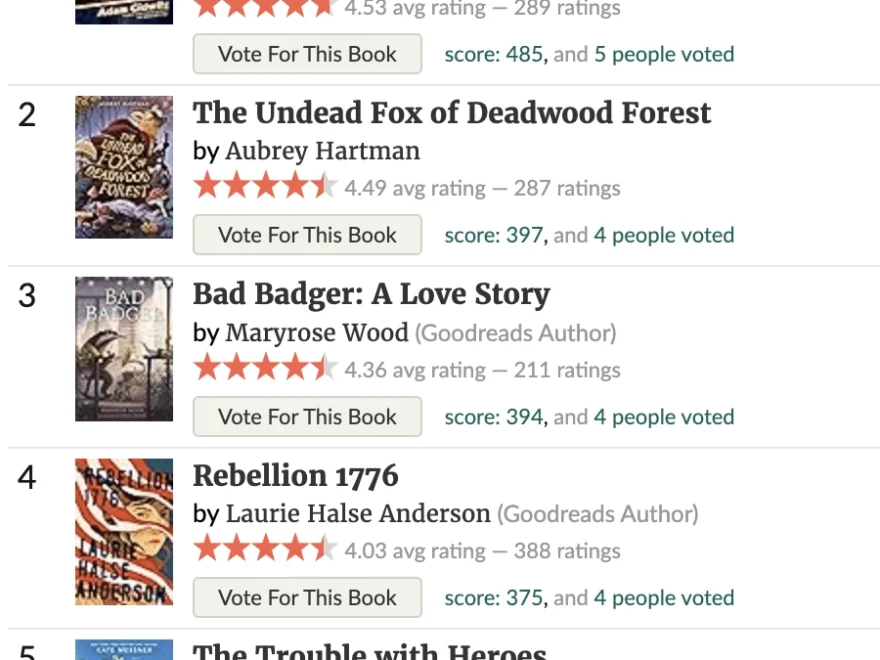Show the 5 people voted list
880x660 pixels.
tap(664, 54)
